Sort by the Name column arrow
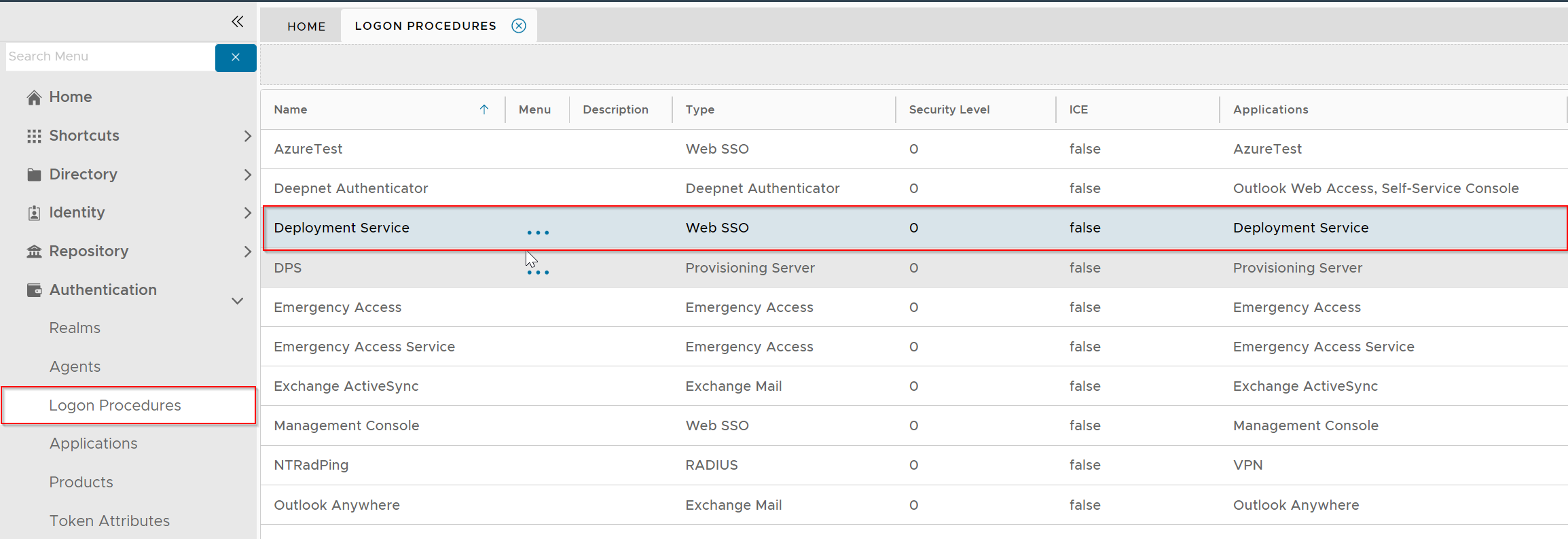This screenshot has height=539, width=1568. [x=484, y=109]
